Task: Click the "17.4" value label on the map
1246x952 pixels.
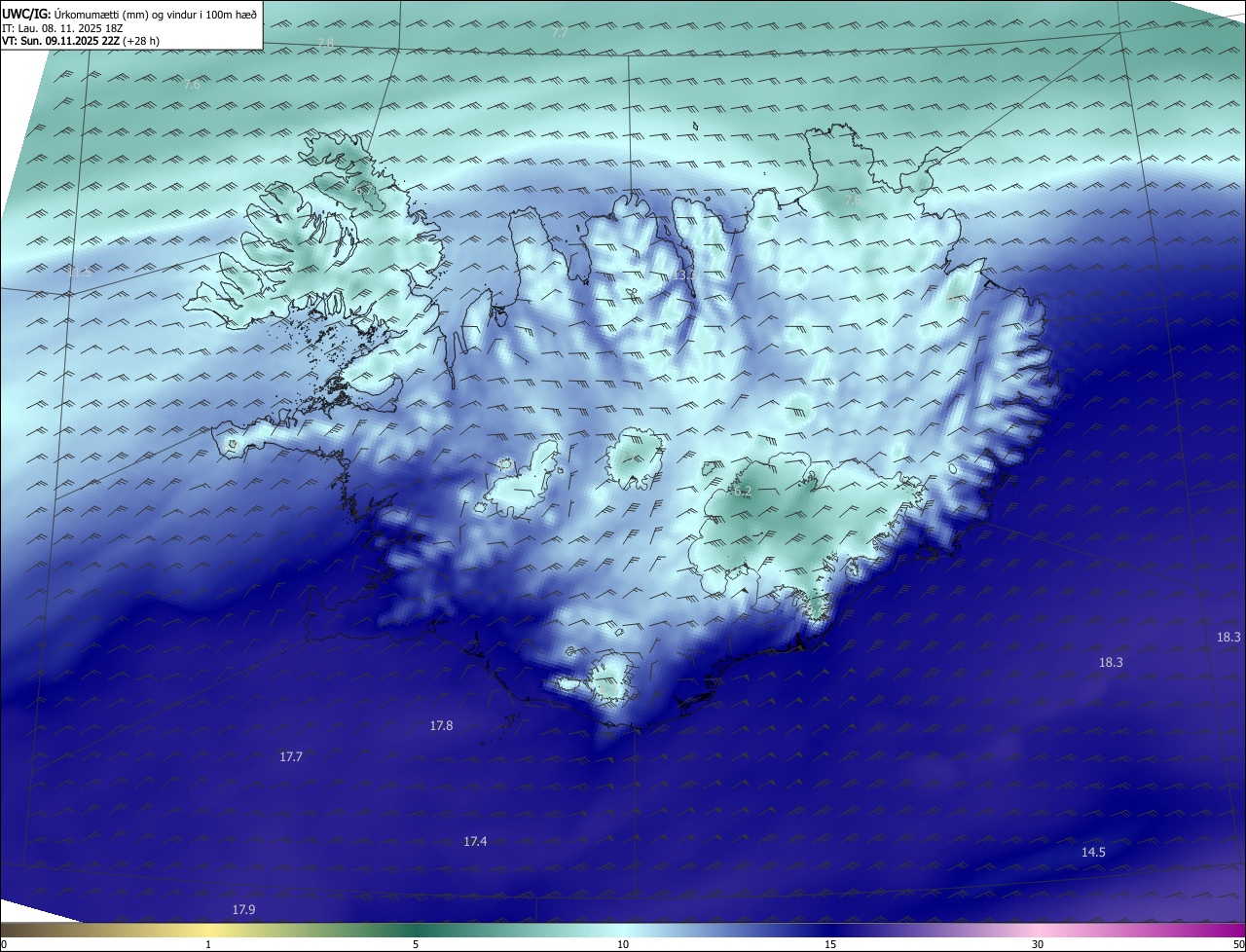Action: pyautogui.click(x=475, y=841)
